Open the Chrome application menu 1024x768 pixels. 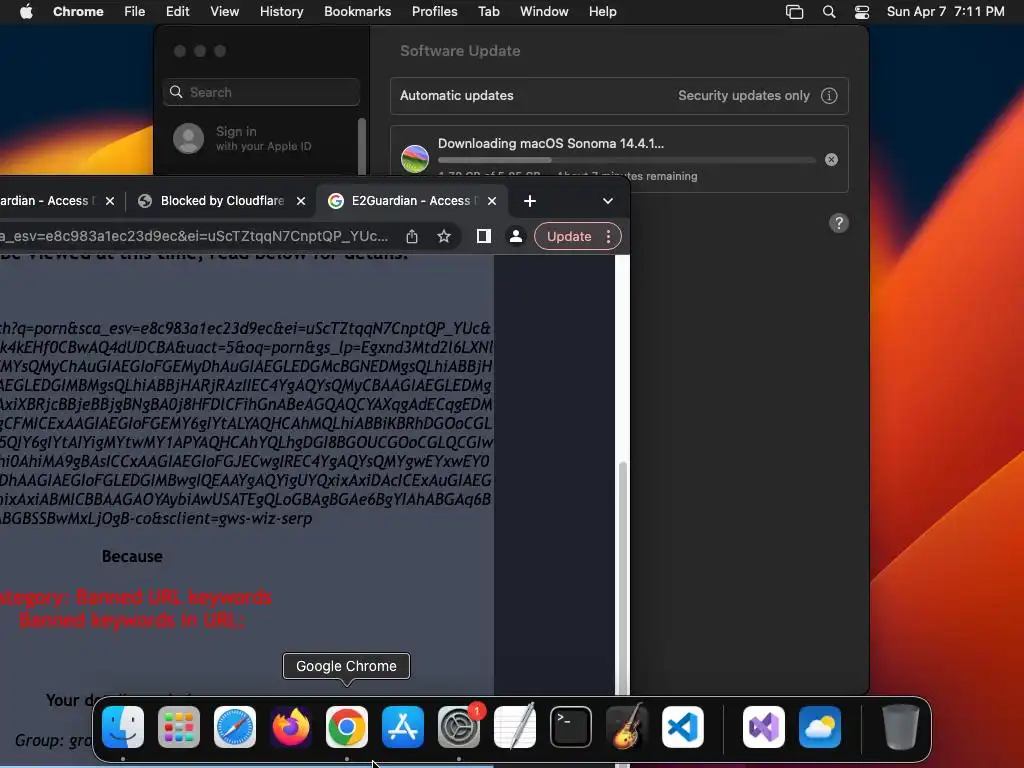click(78, 12)
